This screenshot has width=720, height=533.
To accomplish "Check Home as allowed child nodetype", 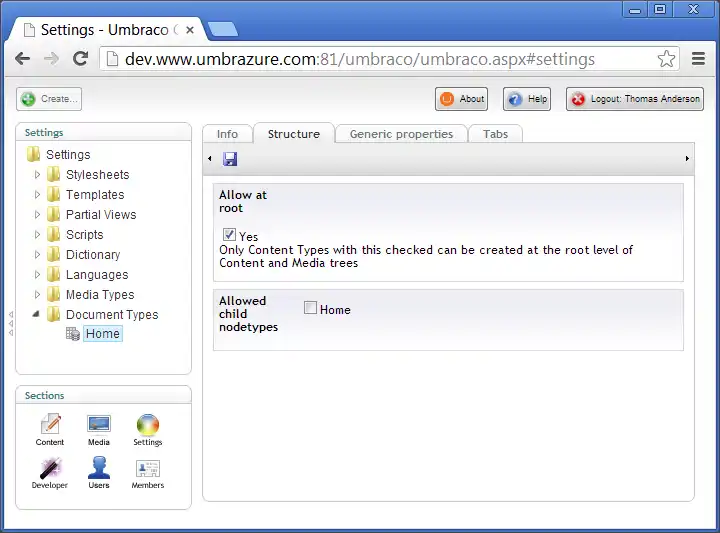I will point(310,308).
